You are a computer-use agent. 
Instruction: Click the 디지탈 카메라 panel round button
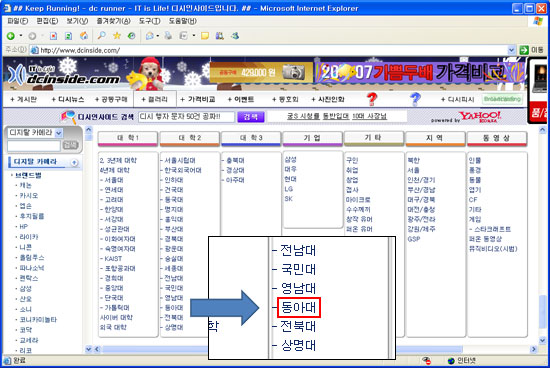(74, 162)
